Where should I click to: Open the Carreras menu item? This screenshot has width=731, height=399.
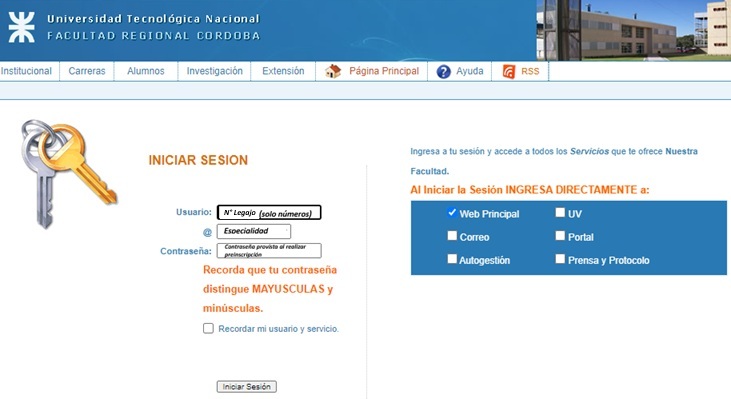(87, 71)
